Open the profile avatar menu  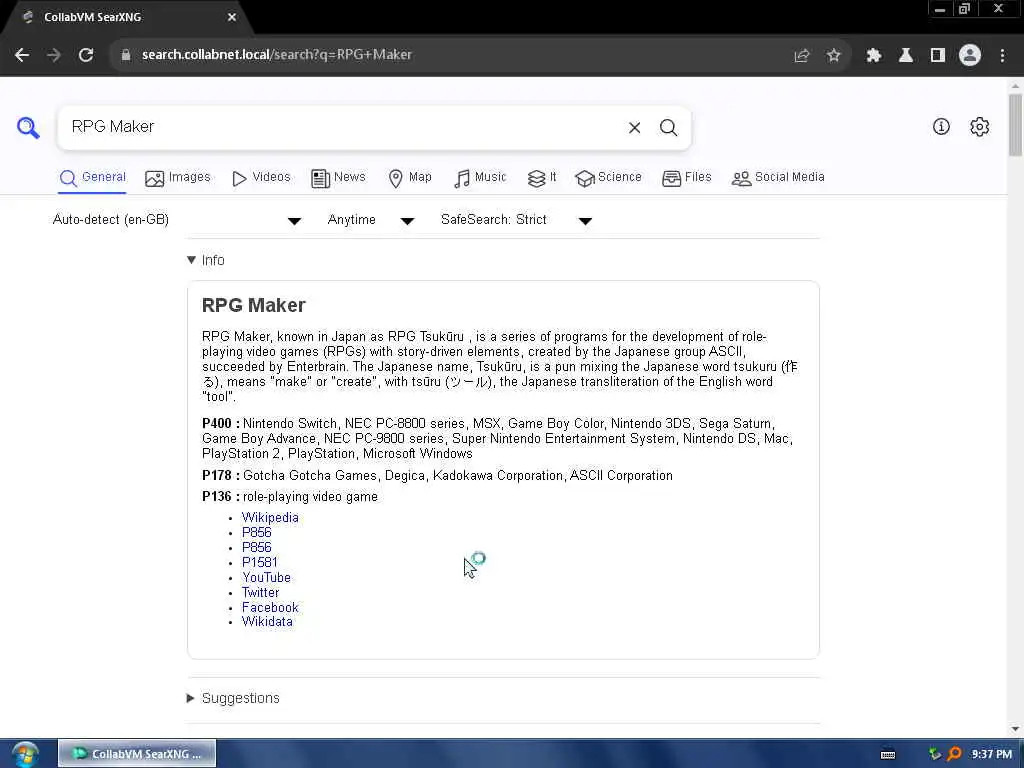pyautogui.click(x=970, y=56)
